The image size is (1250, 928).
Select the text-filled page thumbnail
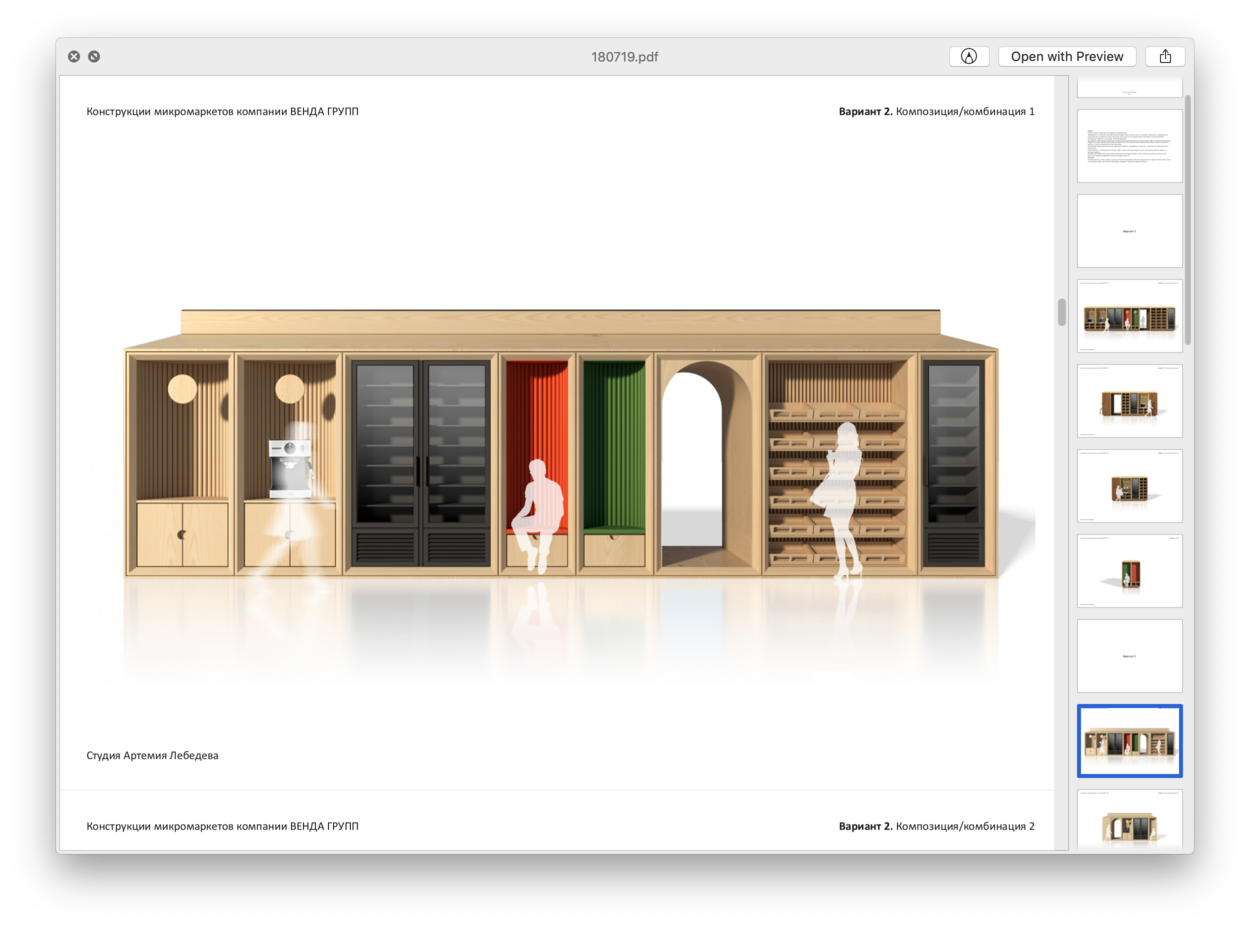1129,146
